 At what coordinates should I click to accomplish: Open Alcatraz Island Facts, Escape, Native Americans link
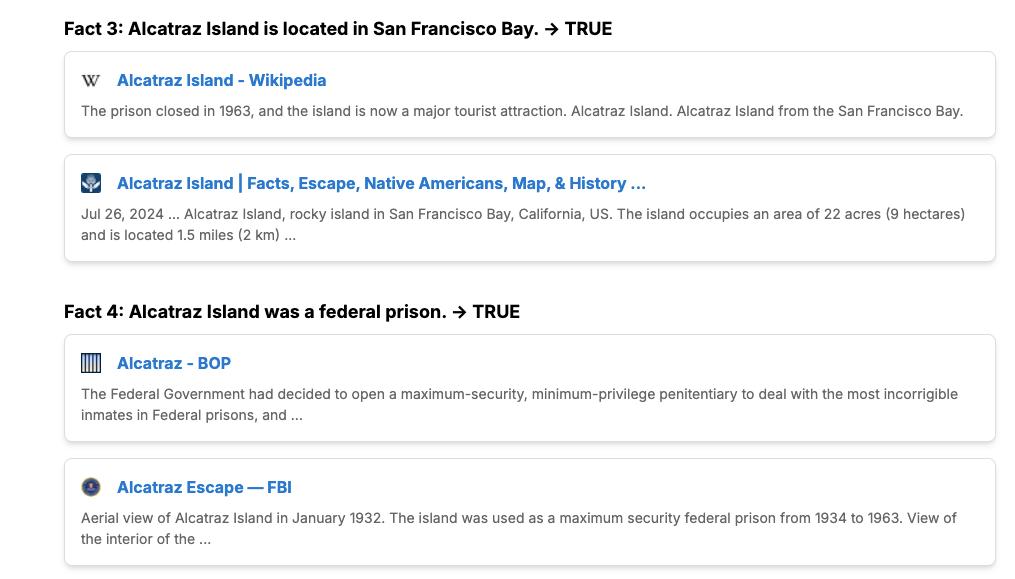point(381,183)
